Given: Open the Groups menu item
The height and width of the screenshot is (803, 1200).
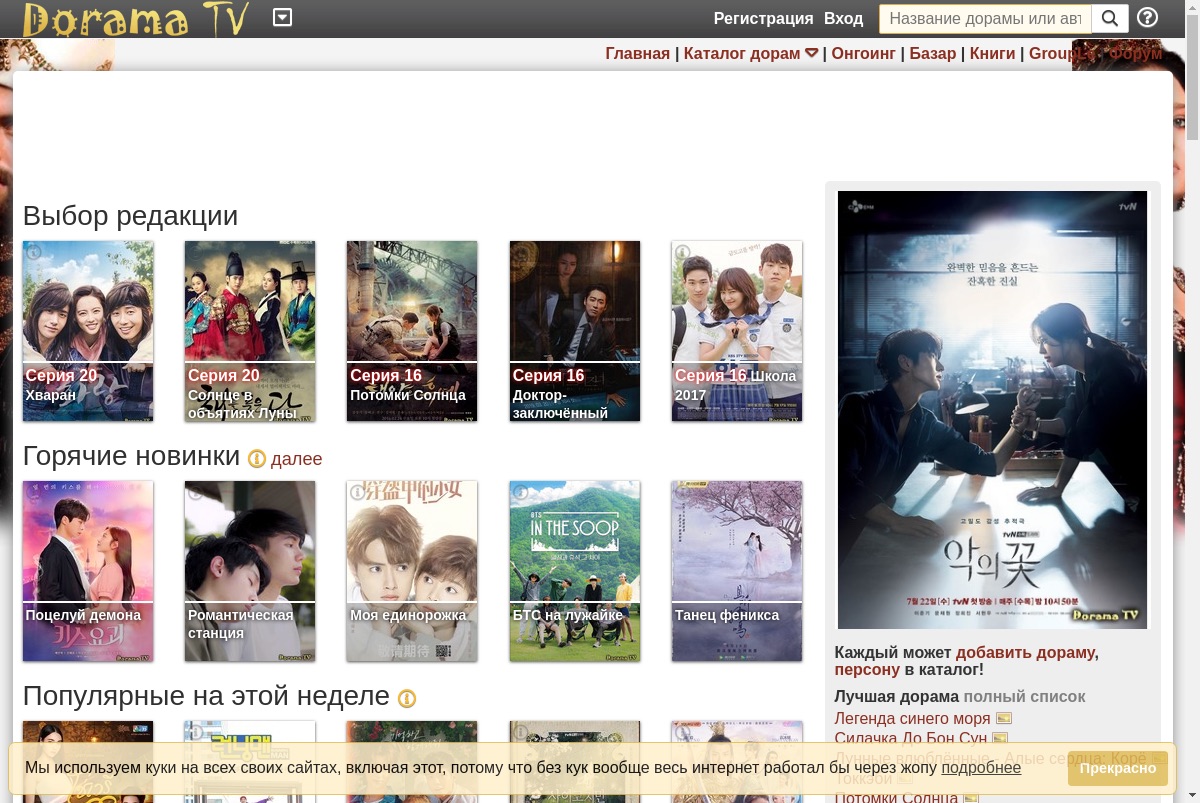Looking at the screenshot, I should (1062, 54).
